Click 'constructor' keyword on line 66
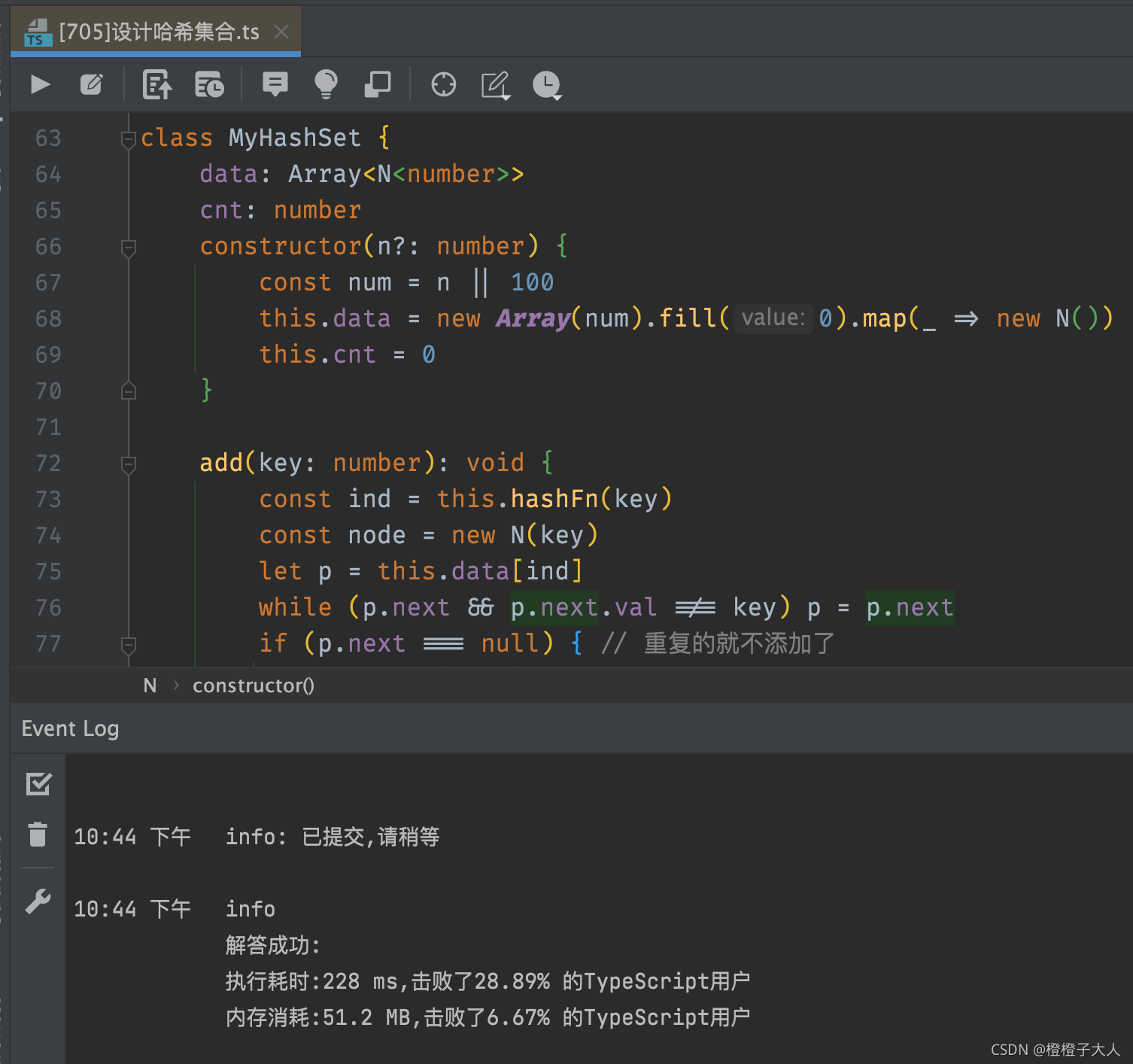This screenshot has width=1133, height=1064. 281,246
